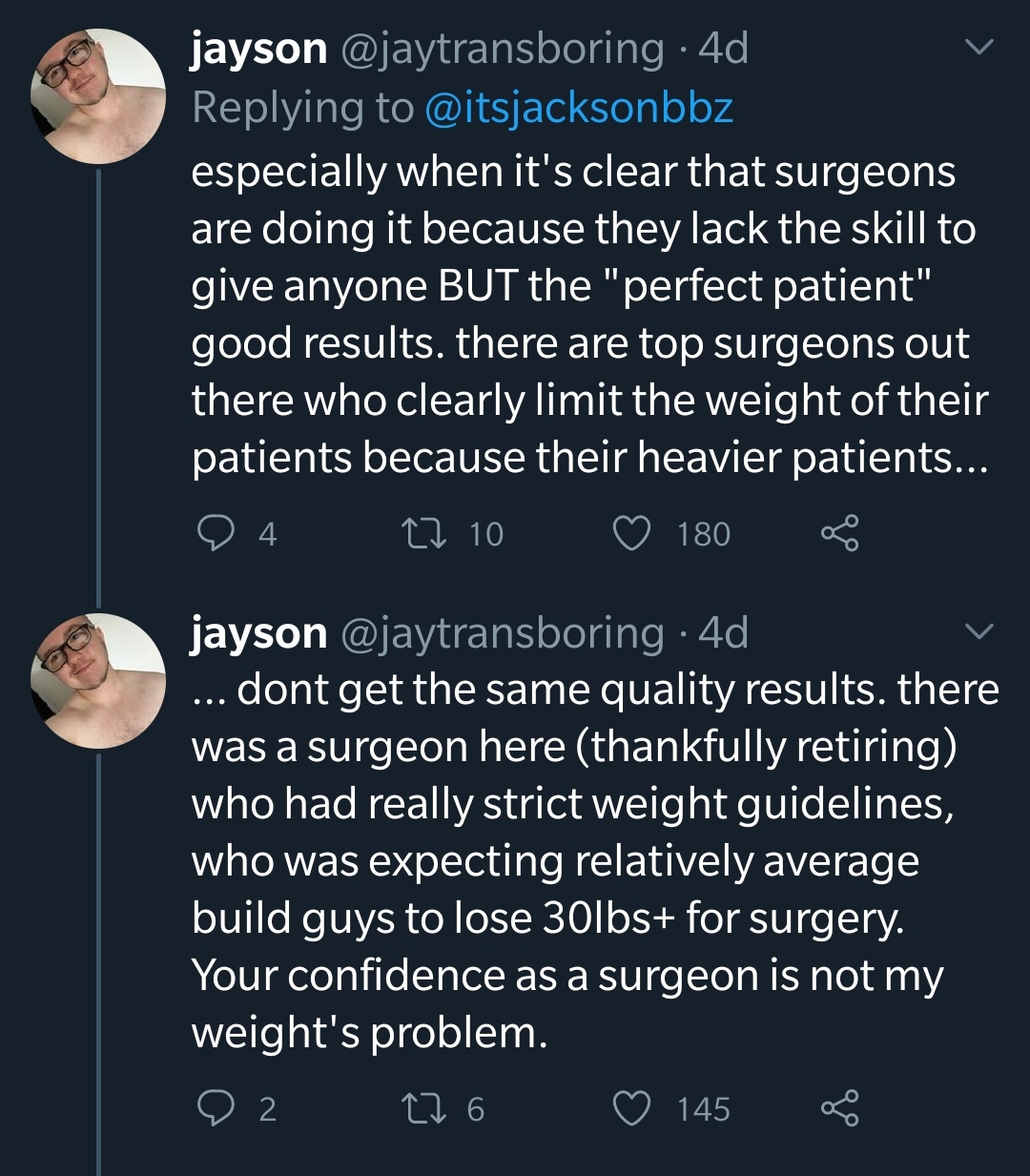Screen dimensions: 1030x1176
Task: Like the first tweet with 180 likes
Action: tap(630, 533)
